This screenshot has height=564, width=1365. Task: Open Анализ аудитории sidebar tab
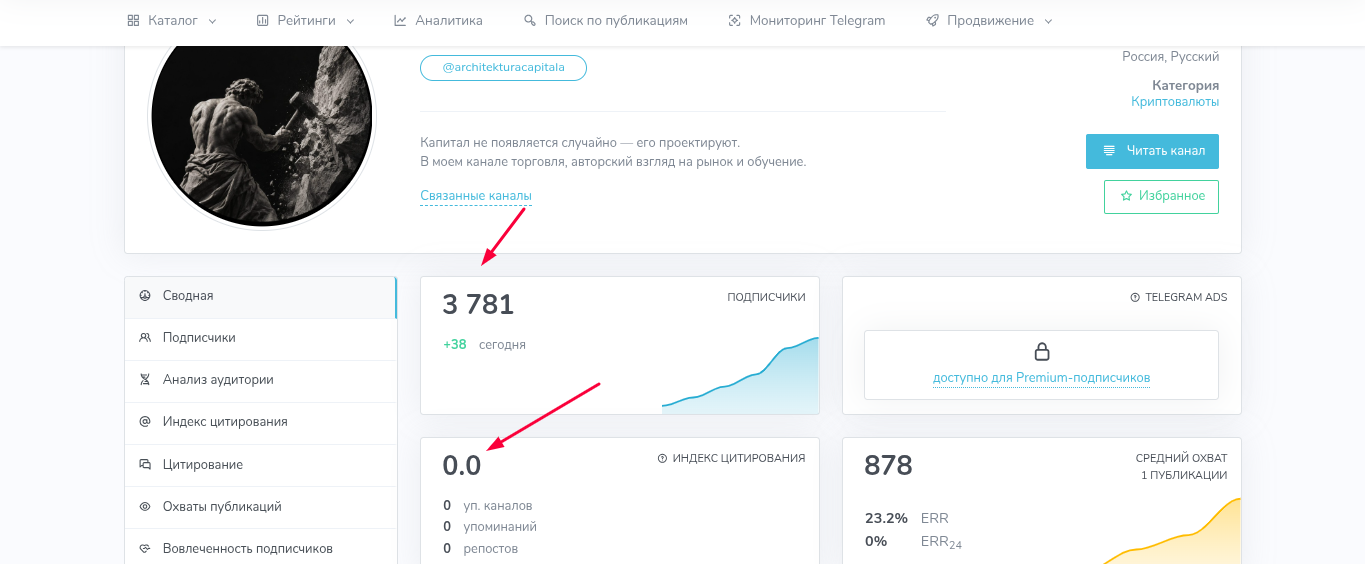[x=260, y=380]
